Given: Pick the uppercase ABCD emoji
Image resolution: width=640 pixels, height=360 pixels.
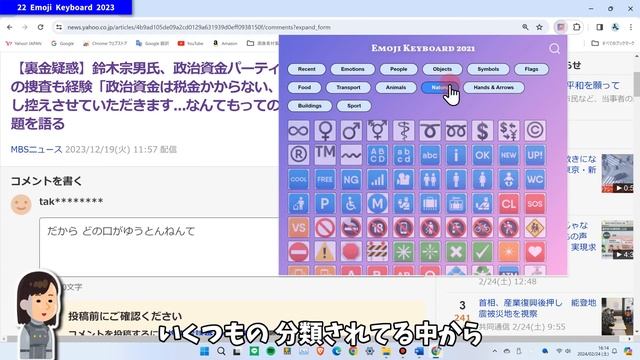Looking at the screenshot, I should coord(378,155).
